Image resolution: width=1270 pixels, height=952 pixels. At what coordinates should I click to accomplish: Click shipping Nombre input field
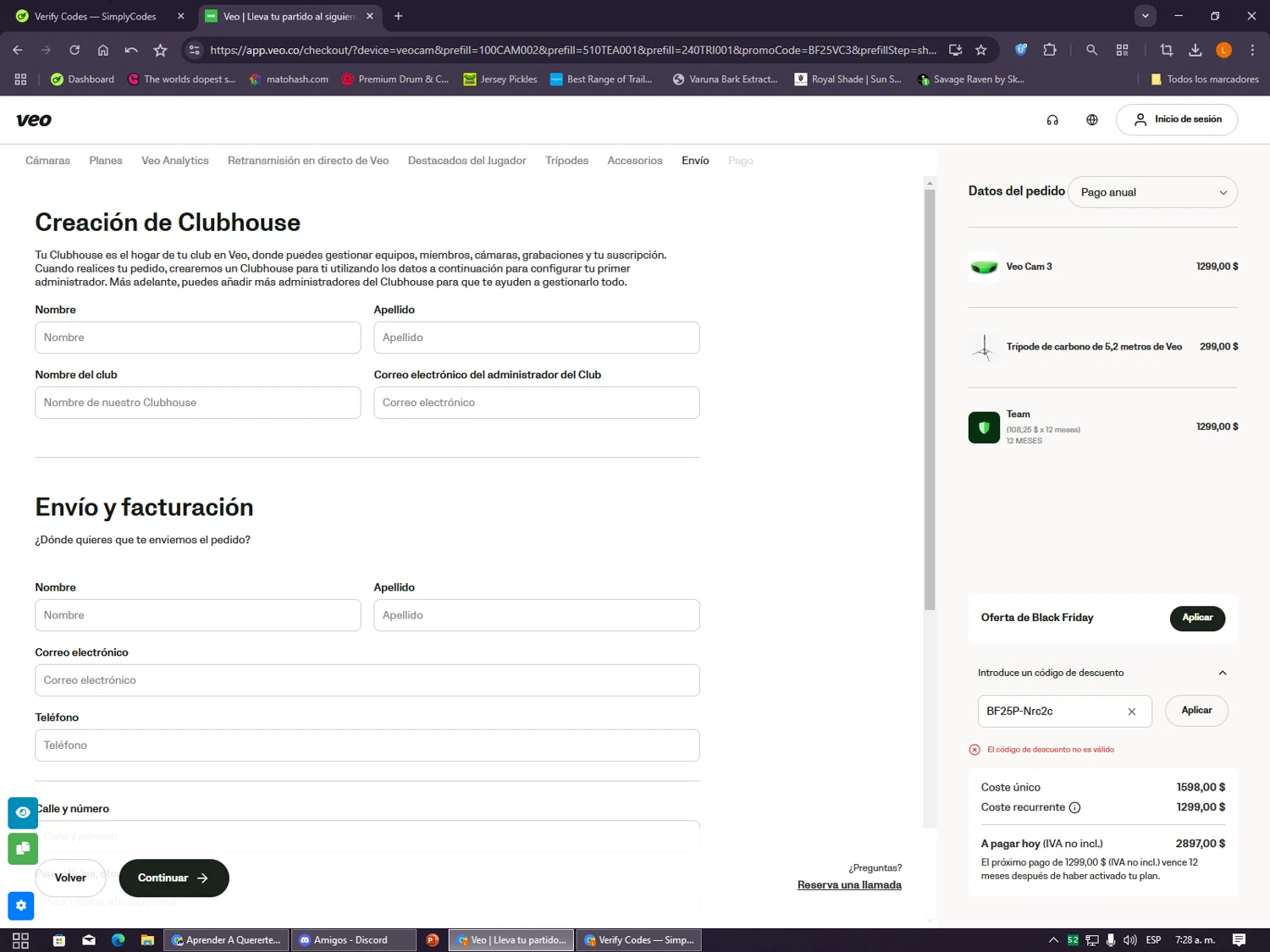pyautogui.click(x=197, y=615)
